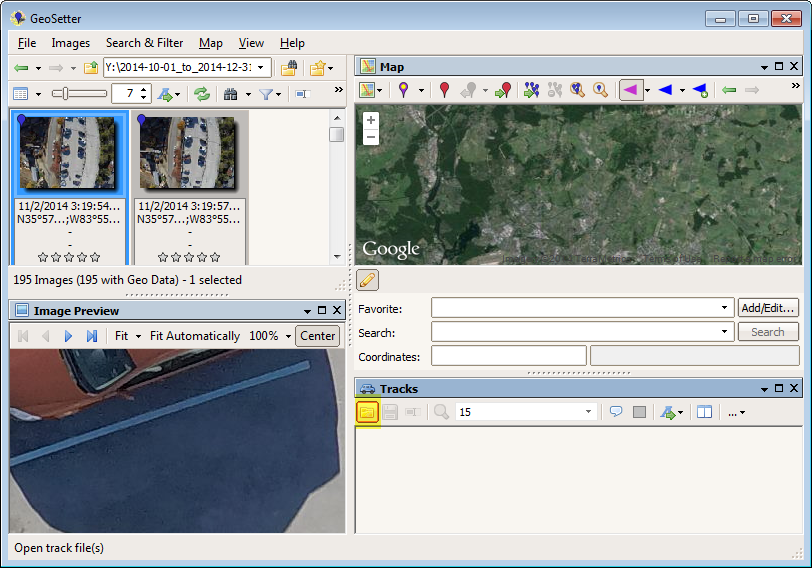Open the Favorite combo box dropdown
This screenshot has width=812, height=568.
pos(725,308)
